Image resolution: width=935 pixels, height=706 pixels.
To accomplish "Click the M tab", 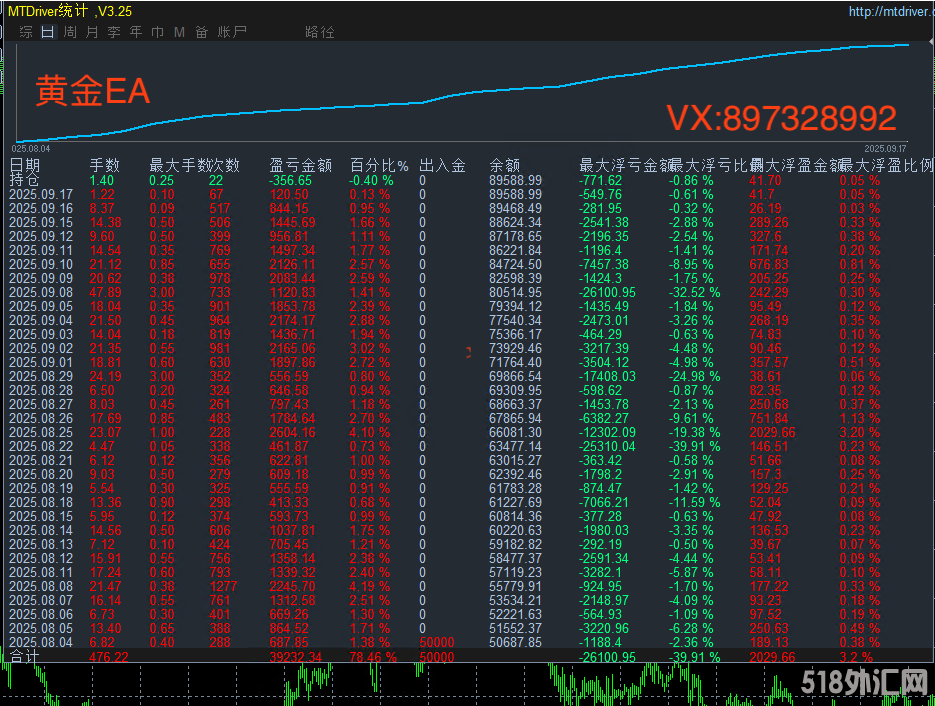I will click(179, 32).
